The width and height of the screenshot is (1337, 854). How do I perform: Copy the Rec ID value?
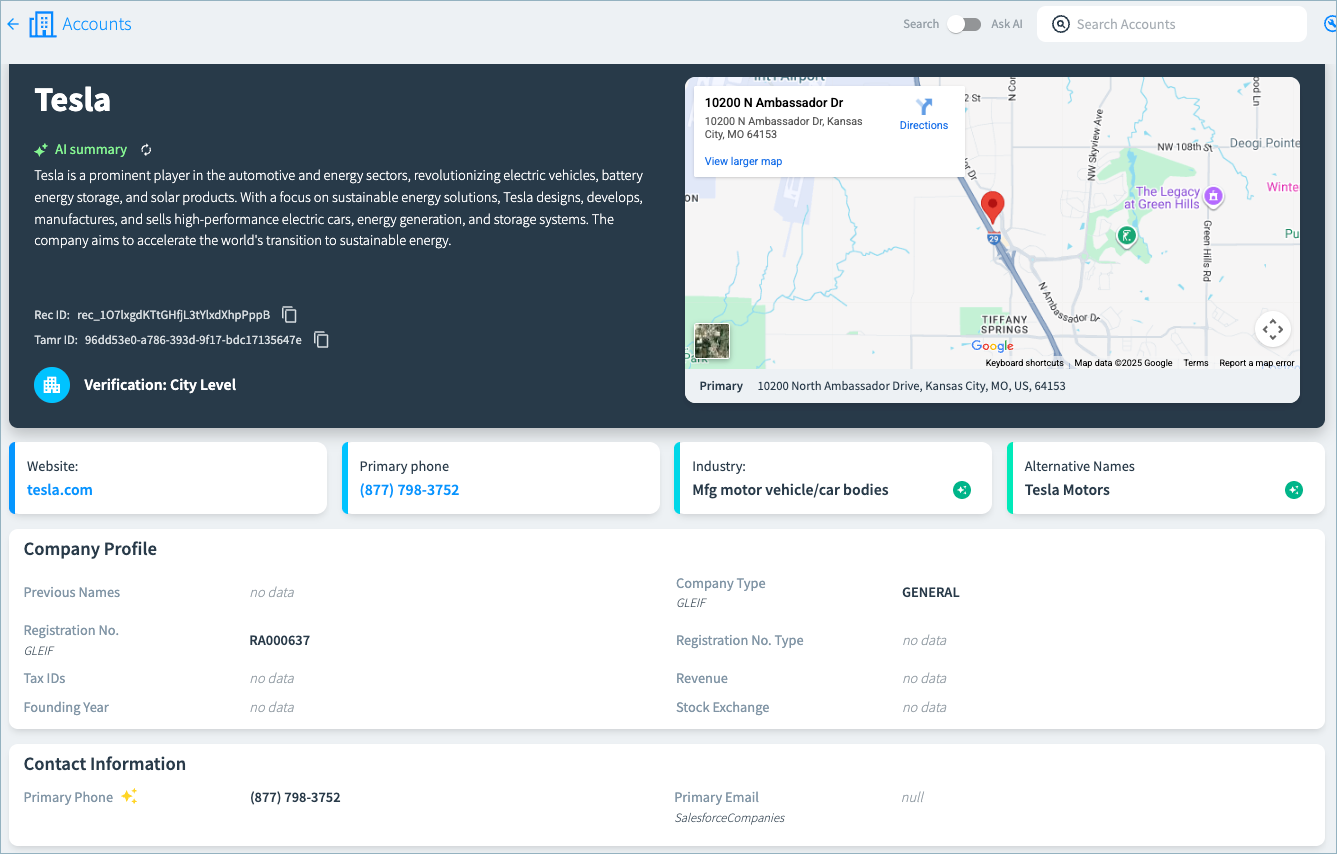click(290, 314)
